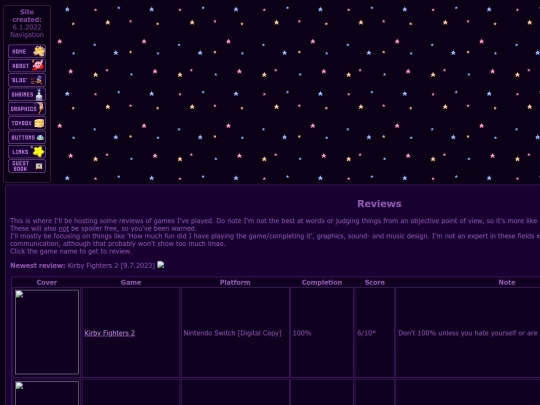The width and height of the screenshot is (540, 405).
Task: Go to the BUTTONS page
Action: pyautogui.click(x=27, y=137)
